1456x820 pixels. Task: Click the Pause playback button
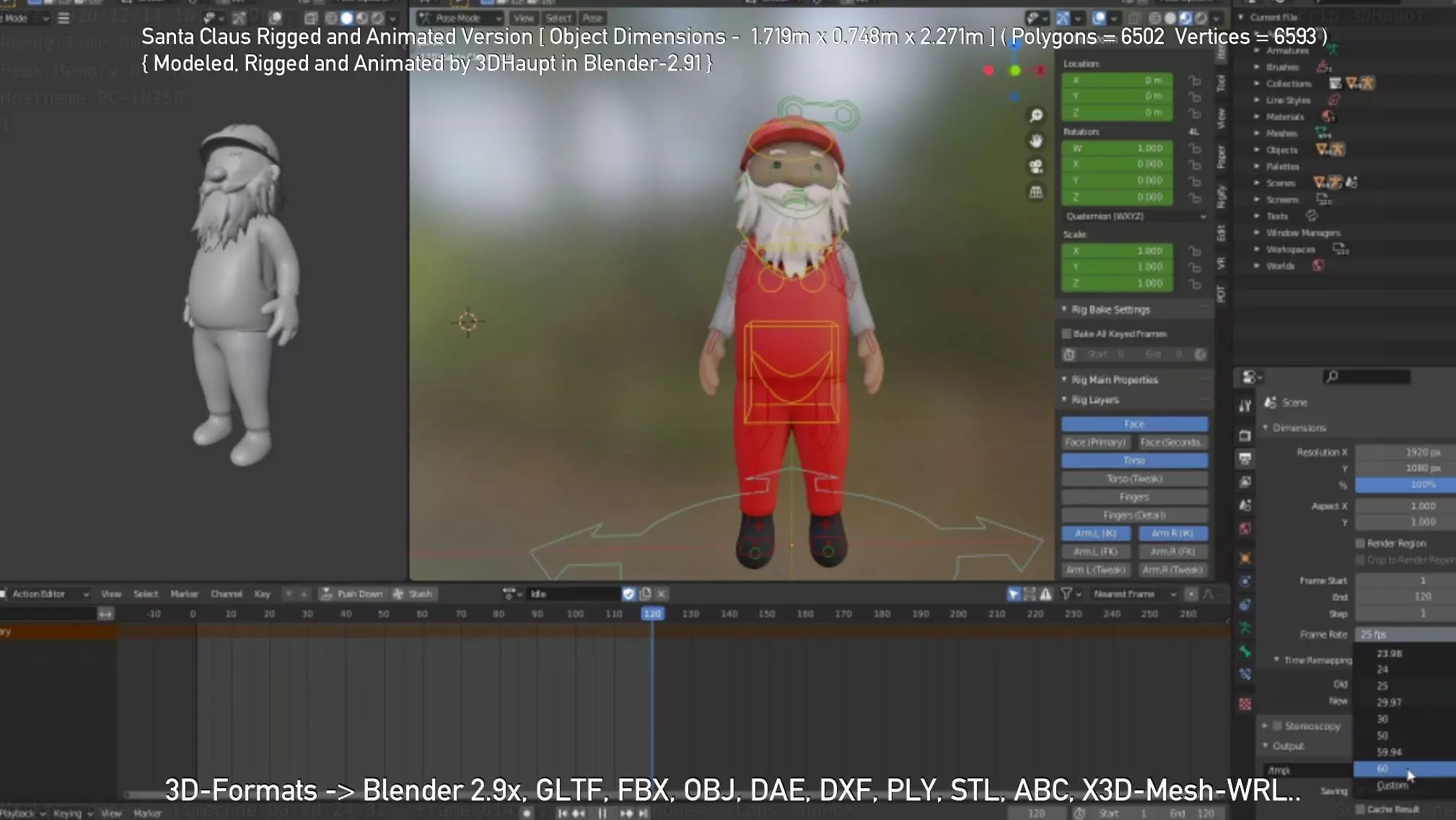pos(602,813)
